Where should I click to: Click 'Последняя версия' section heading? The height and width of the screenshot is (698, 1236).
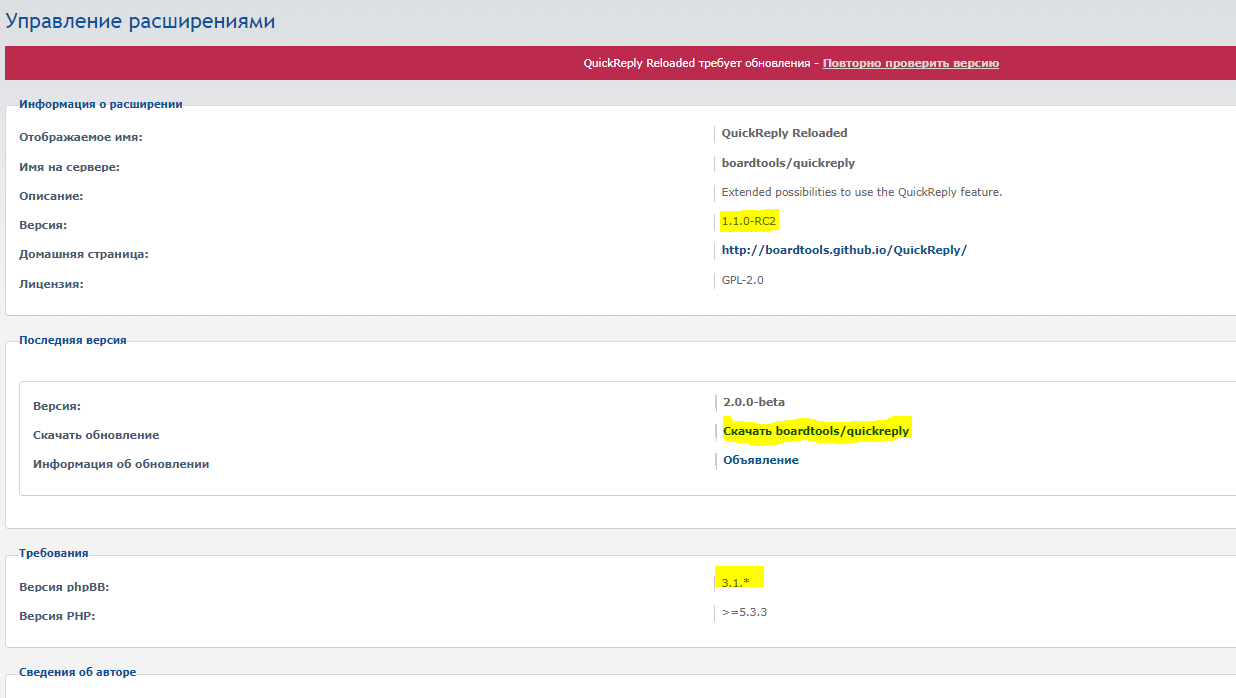click(x=73, y=340)
